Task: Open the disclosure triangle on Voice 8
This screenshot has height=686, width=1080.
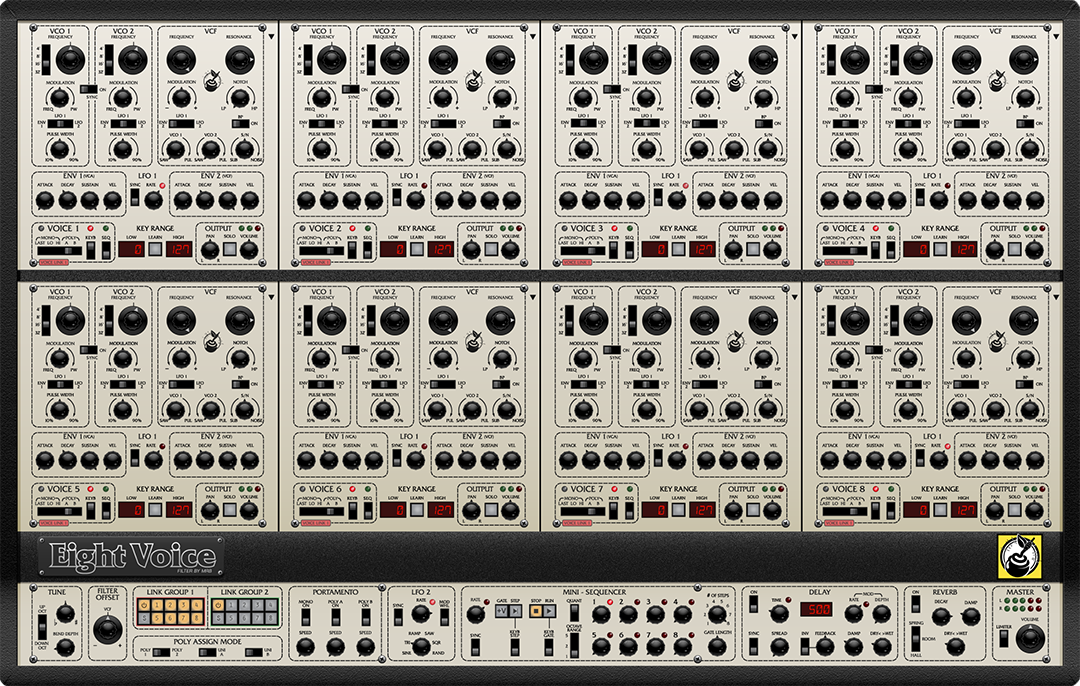Action: click(x=1056, y=297)
